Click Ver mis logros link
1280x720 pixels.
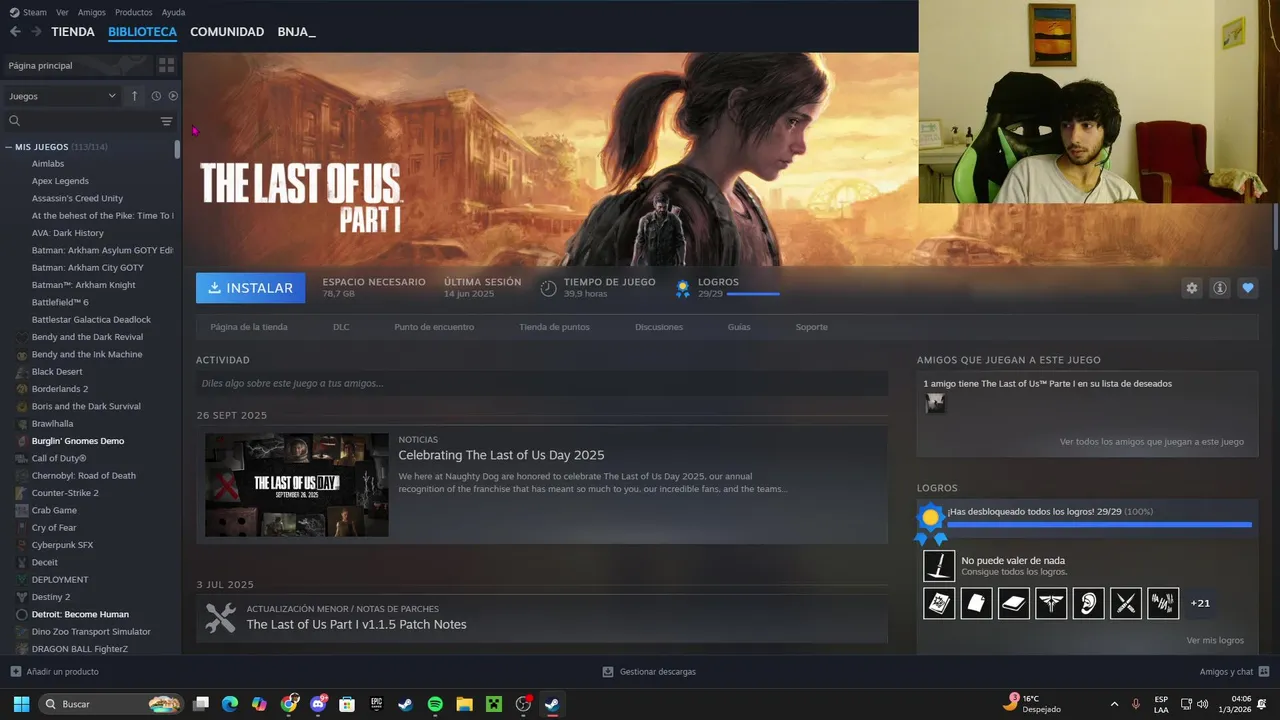pyautogui.click(x=1215, y=640)
